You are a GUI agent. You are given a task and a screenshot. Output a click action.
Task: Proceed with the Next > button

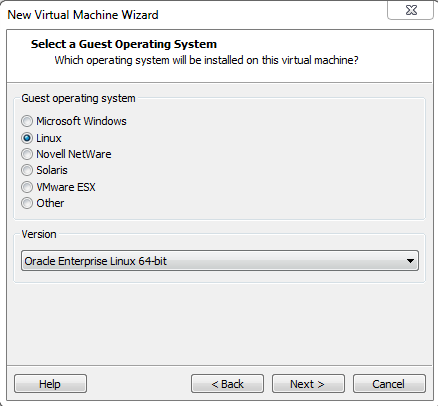(308, 384)
